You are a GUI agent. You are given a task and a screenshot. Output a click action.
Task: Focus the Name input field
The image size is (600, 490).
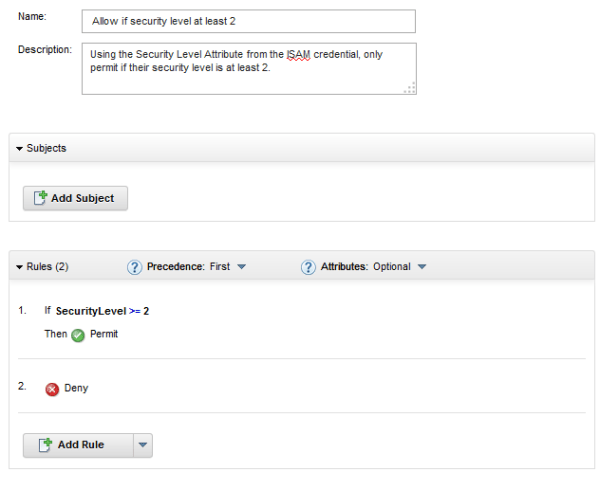tap(248, 21)
